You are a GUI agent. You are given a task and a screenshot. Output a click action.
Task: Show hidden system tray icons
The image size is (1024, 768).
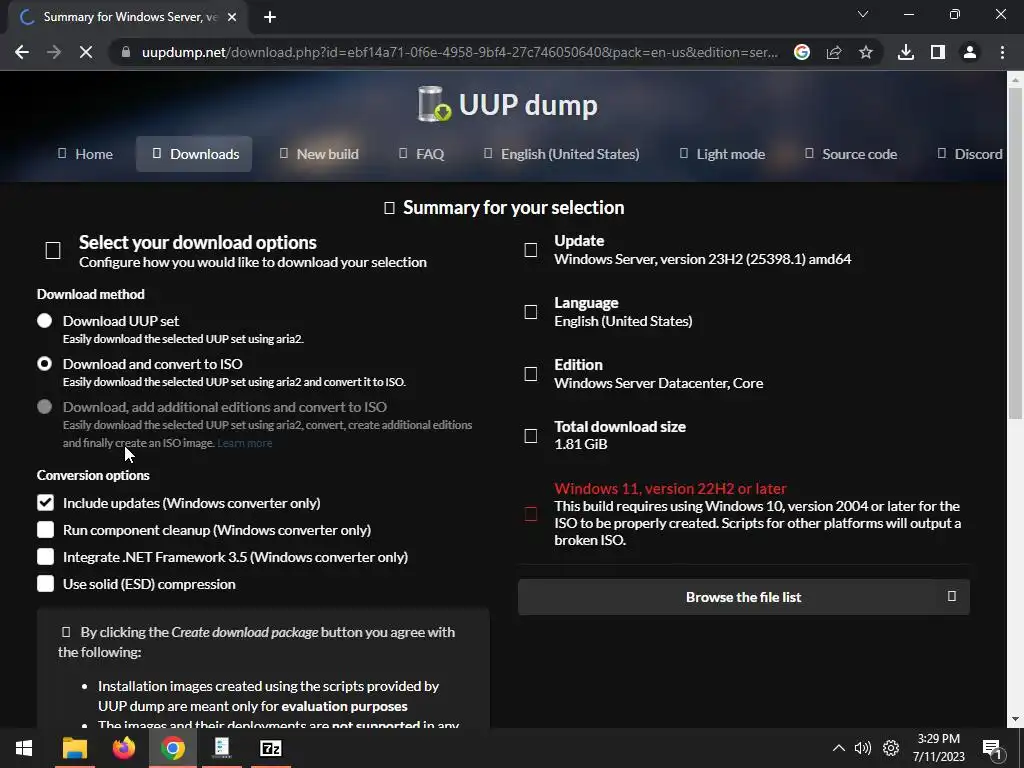pyautogui.click(x=839, y=748)
